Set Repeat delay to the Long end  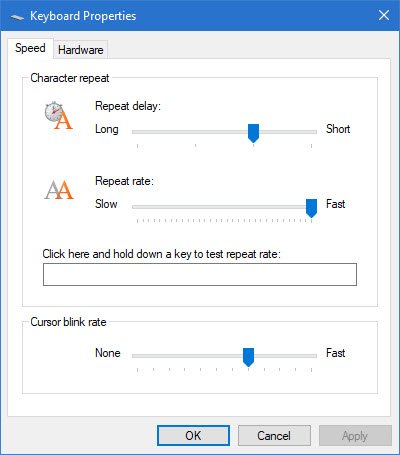(x=137, y=132)
